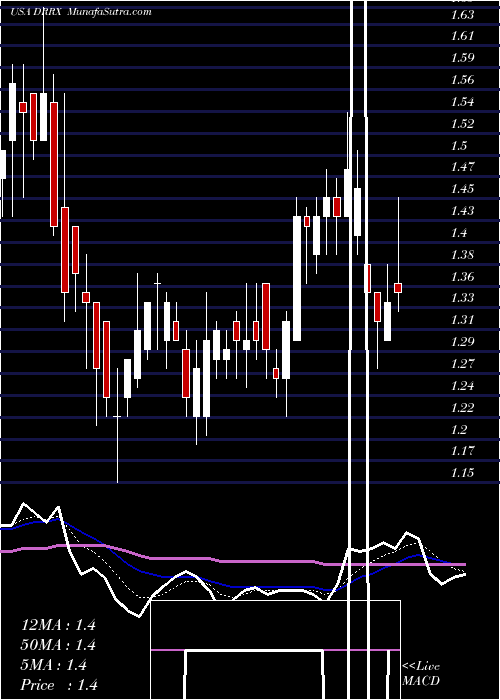Click the 1.29 price axis label
This screenshot has height=700, width=500.
click(x=463, y=342)
